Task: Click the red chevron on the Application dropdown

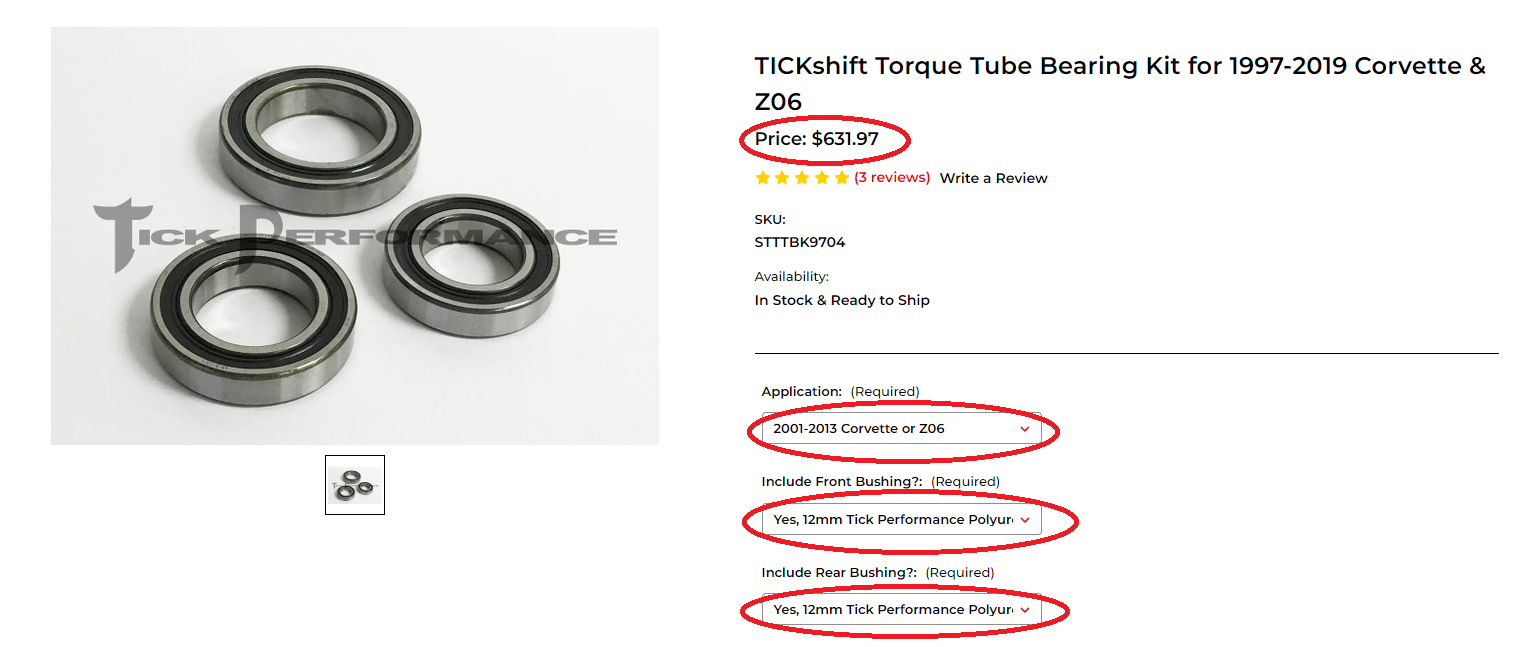Action: (x=1023, y=430)
